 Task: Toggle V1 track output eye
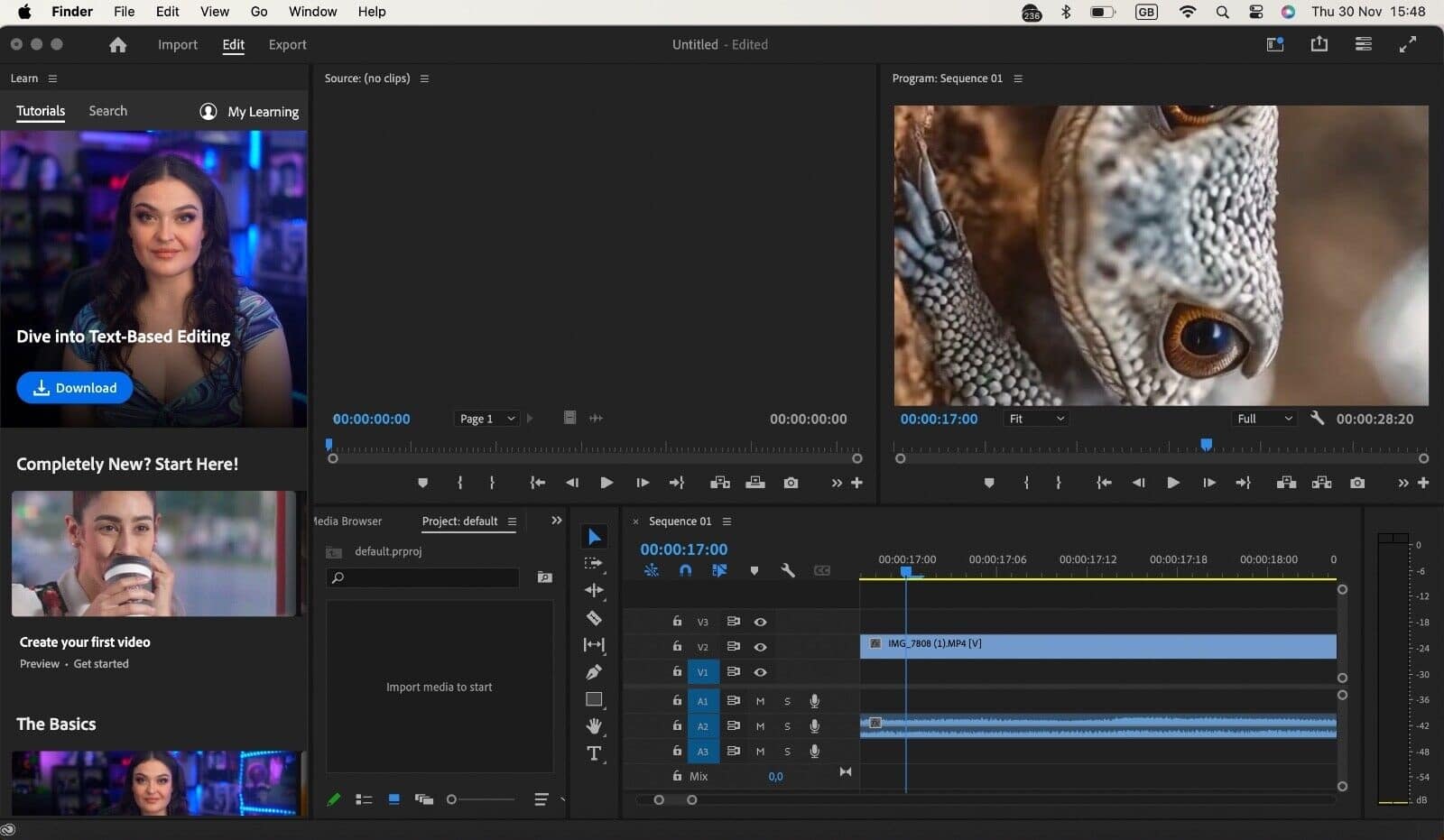[x=761, y=672]
